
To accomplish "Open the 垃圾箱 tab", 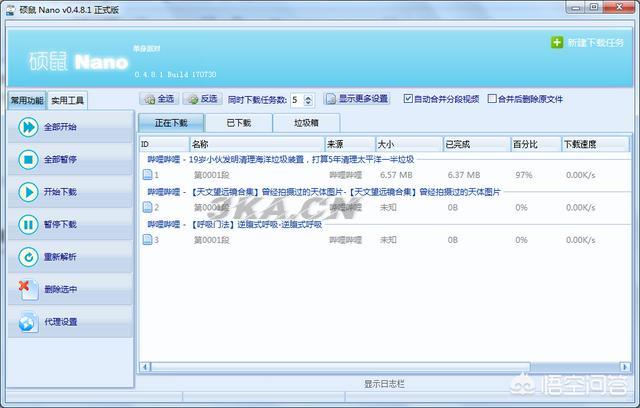I will tap(307, 123).
